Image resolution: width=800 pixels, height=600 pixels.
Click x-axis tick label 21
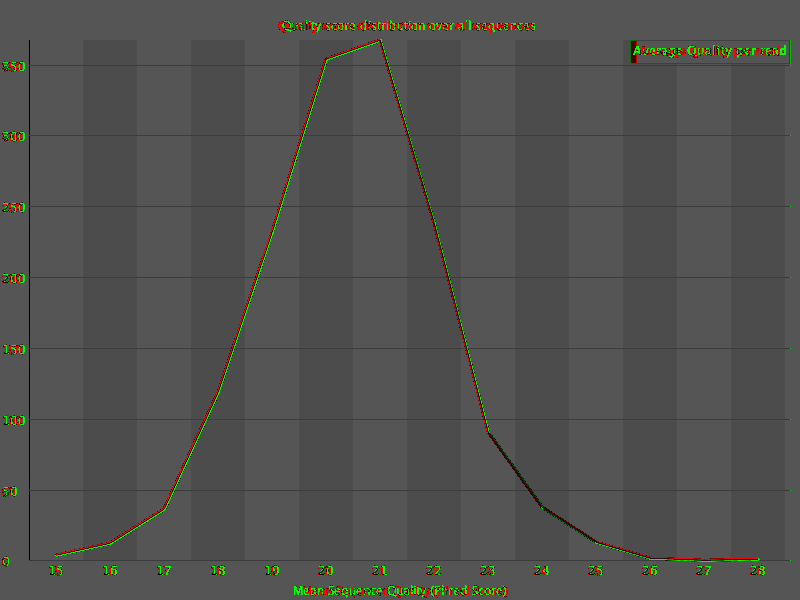coord(380,570)
